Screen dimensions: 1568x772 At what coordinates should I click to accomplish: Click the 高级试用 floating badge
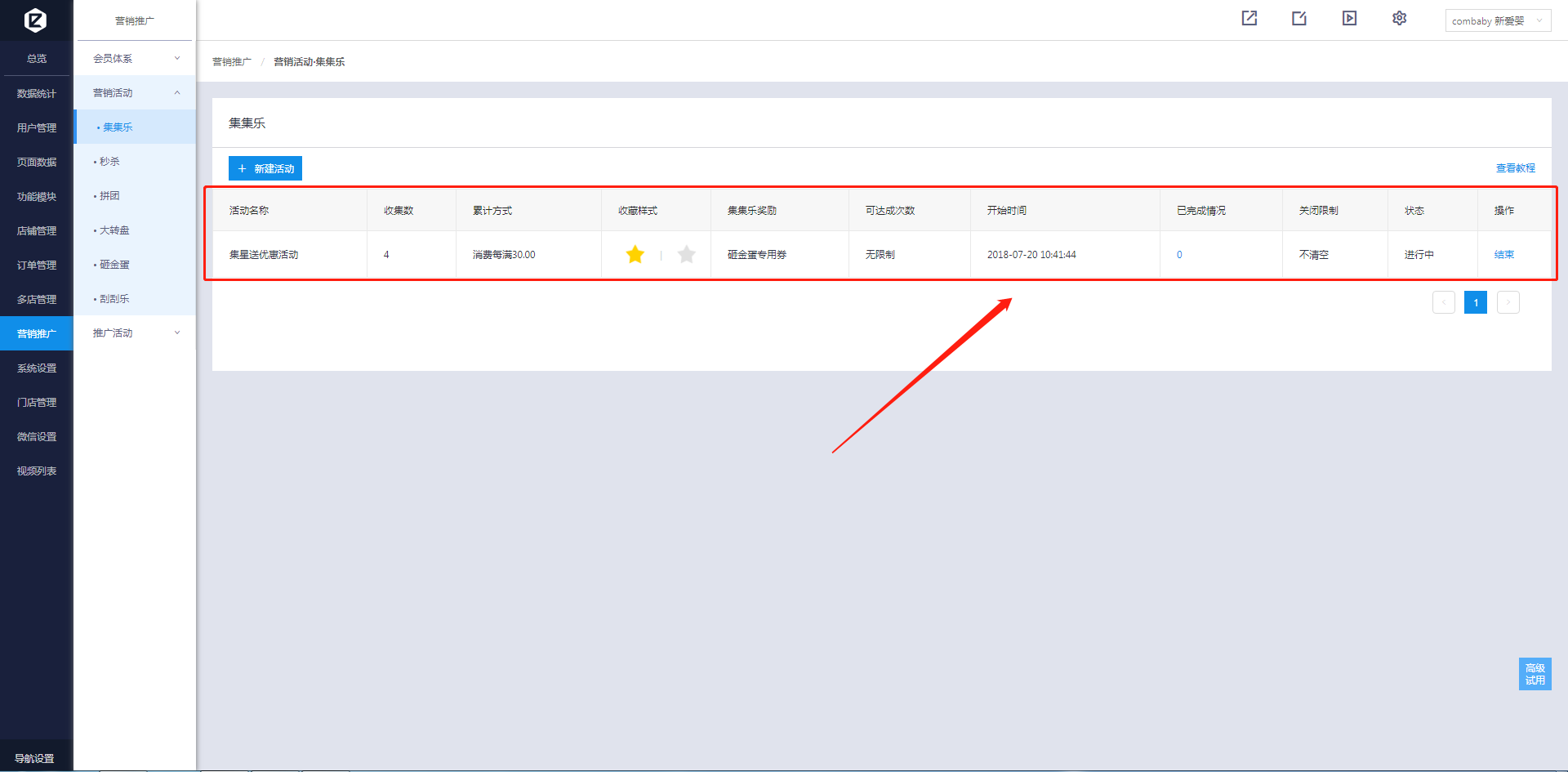tap(1535, 674)
